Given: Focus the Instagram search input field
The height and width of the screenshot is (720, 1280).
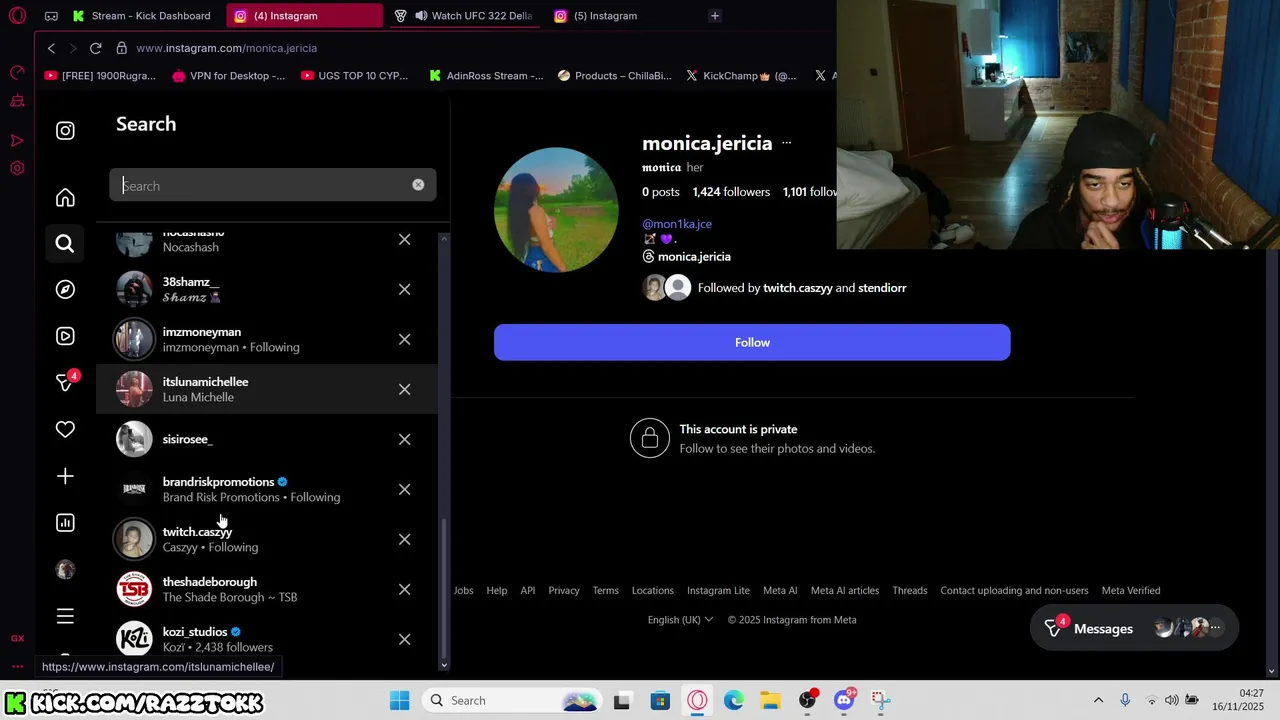Looking at the screenshot, I should click(x=272, y=185).
